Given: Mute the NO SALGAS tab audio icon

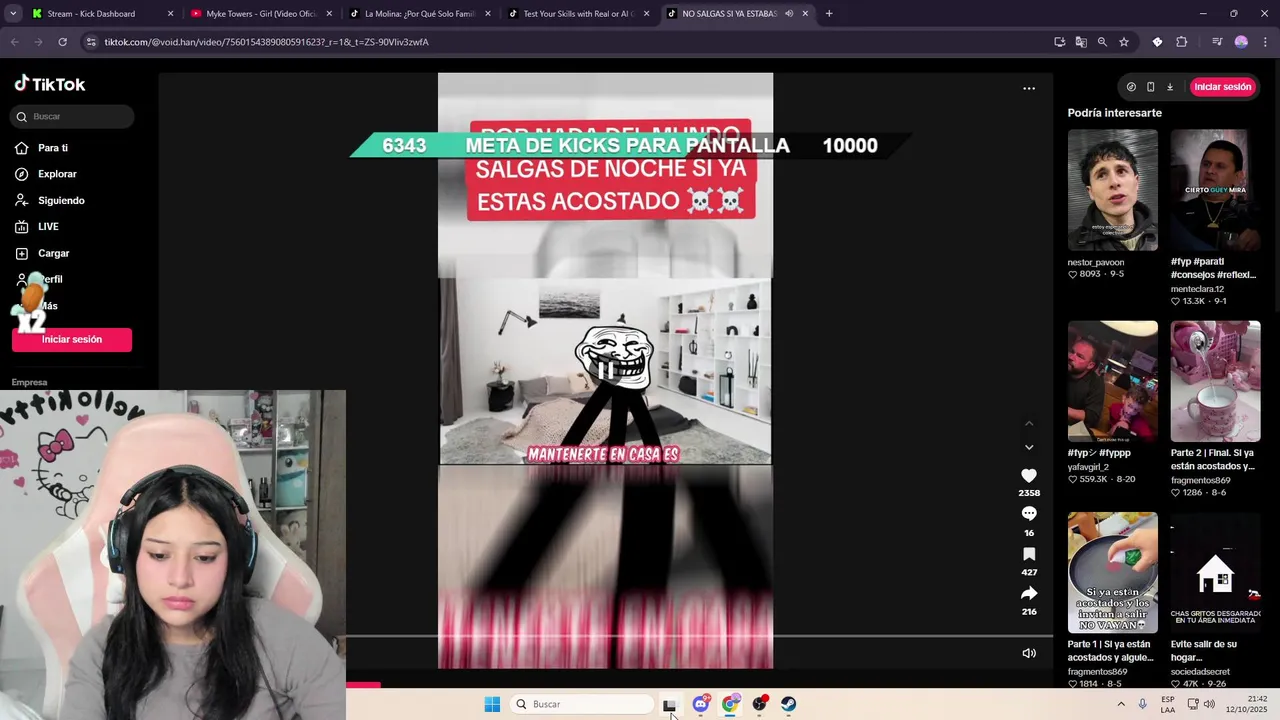Looking at the screenshot, I should [x=789, y=14].
